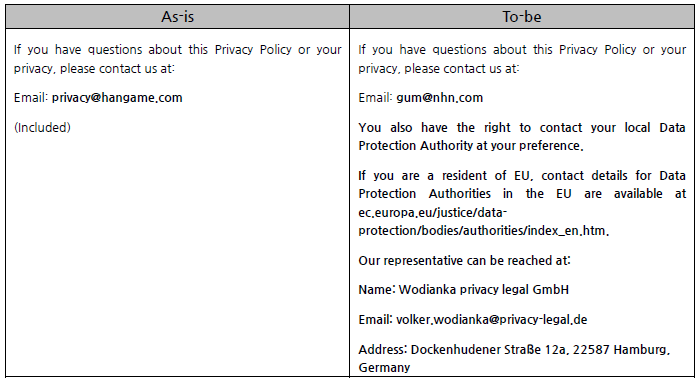Select the privacy@hangame.com email address
698x381 pixels.
[x=117, y=98]
